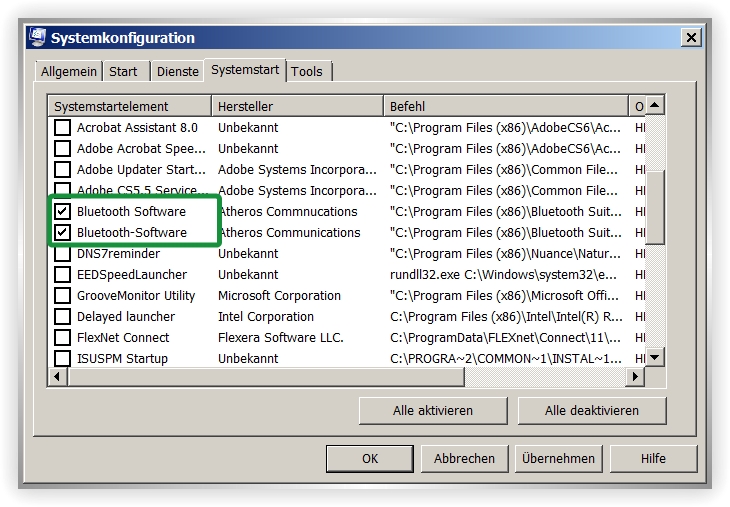
Task: Tick the DNS7reminder startup checkbox
Action: click(63, 254)
